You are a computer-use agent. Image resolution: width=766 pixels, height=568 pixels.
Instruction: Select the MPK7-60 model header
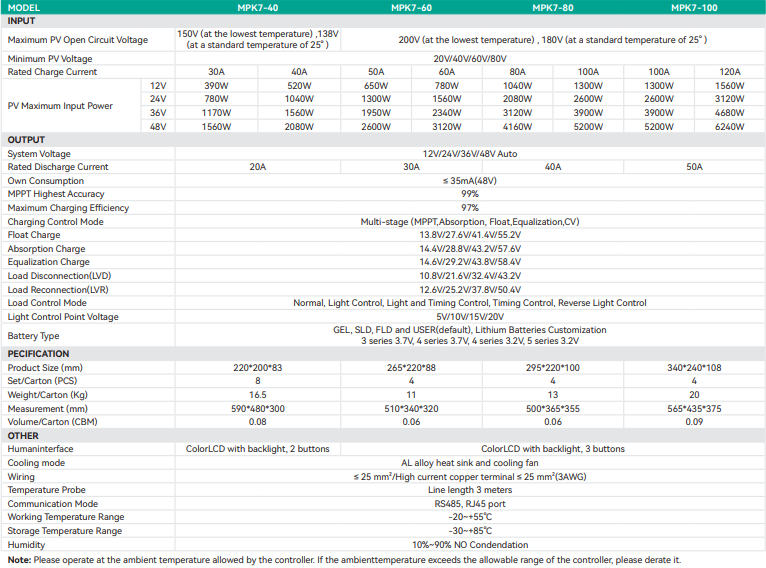pos(411,8)
